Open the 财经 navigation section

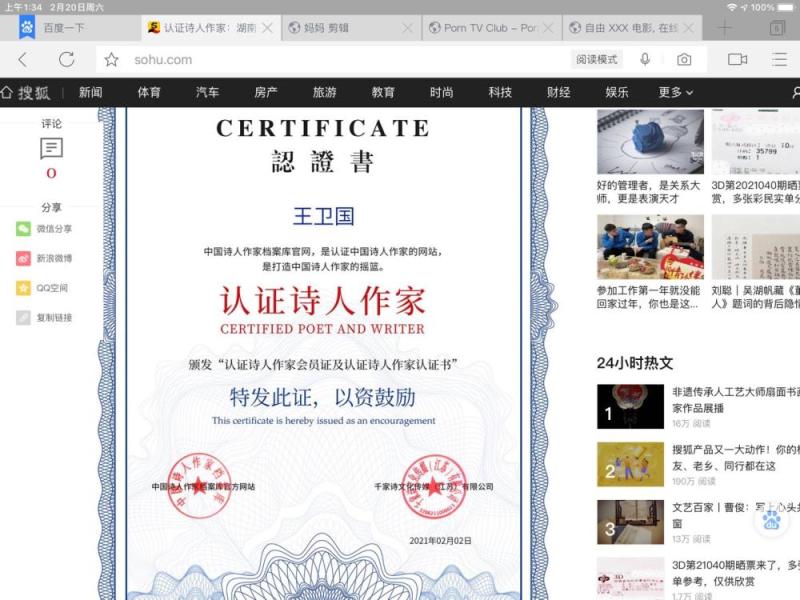(558, 92)
